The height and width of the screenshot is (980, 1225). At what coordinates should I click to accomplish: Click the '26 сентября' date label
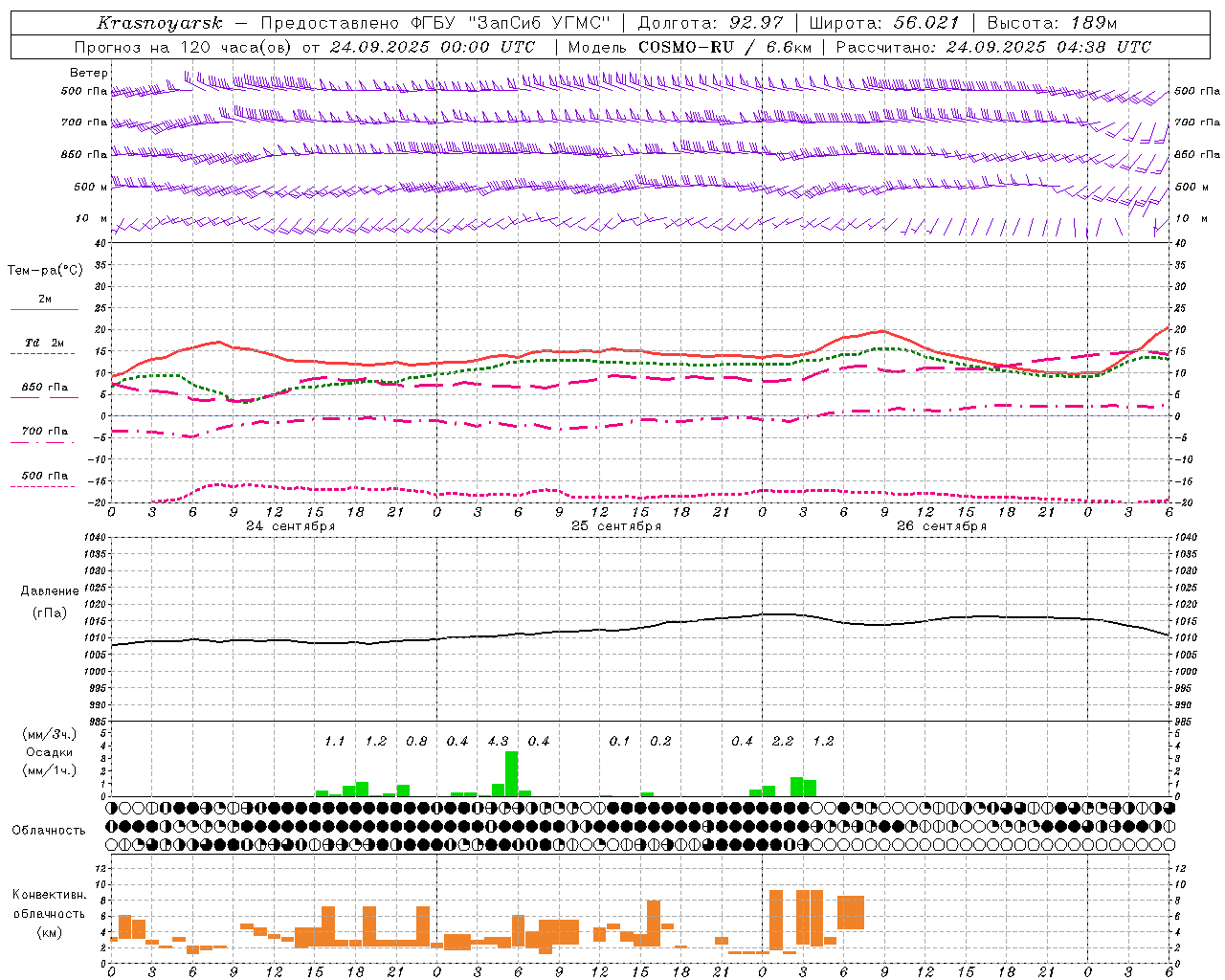(941, 525)
